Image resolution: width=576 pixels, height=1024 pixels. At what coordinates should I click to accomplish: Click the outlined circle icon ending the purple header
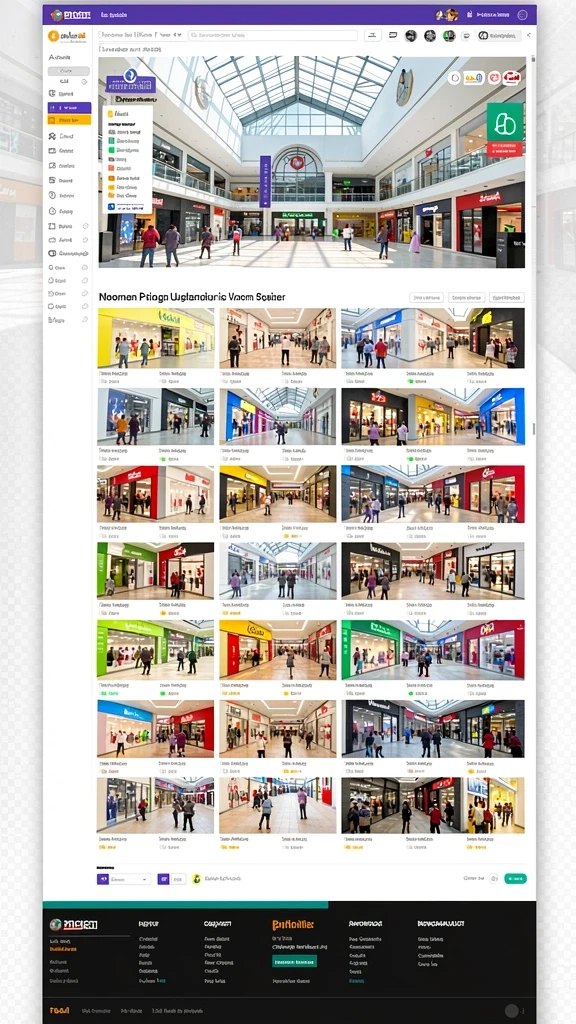[x=522, y=14]
